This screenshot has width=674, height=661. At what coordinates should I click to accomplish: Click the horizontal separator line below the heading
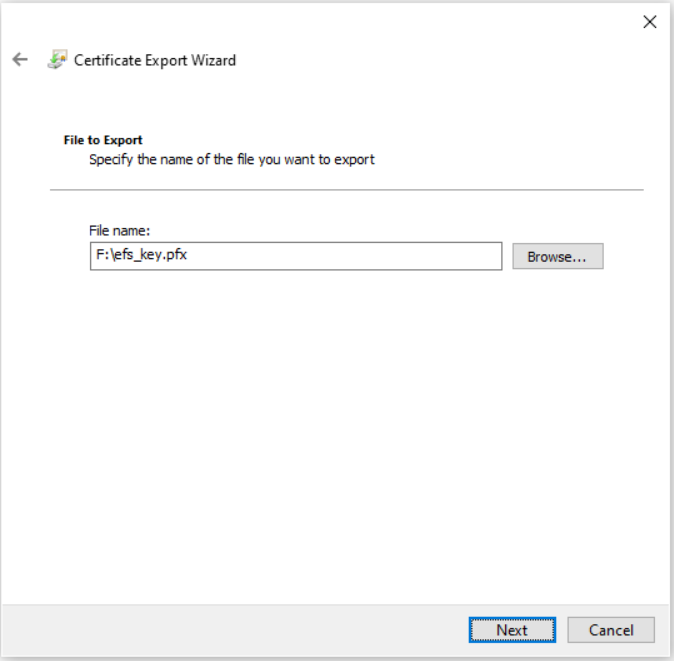pyautogui.click(x=346, y=189)
